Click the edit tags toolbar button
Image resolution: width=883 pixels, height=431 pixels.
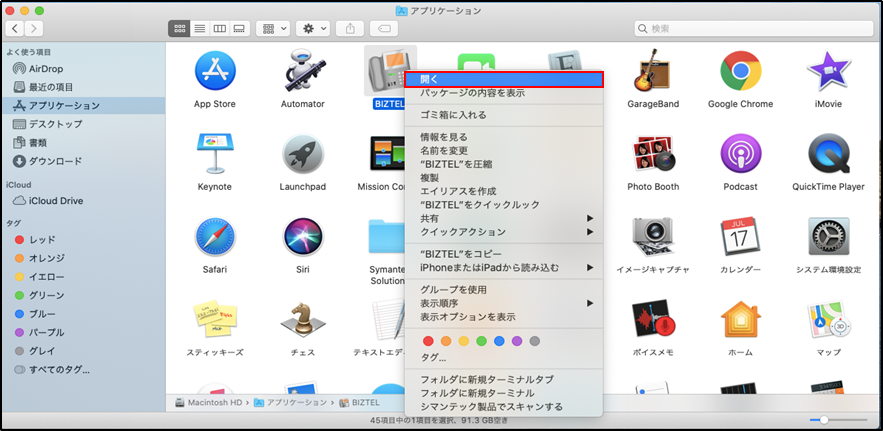tap(383, 29)
